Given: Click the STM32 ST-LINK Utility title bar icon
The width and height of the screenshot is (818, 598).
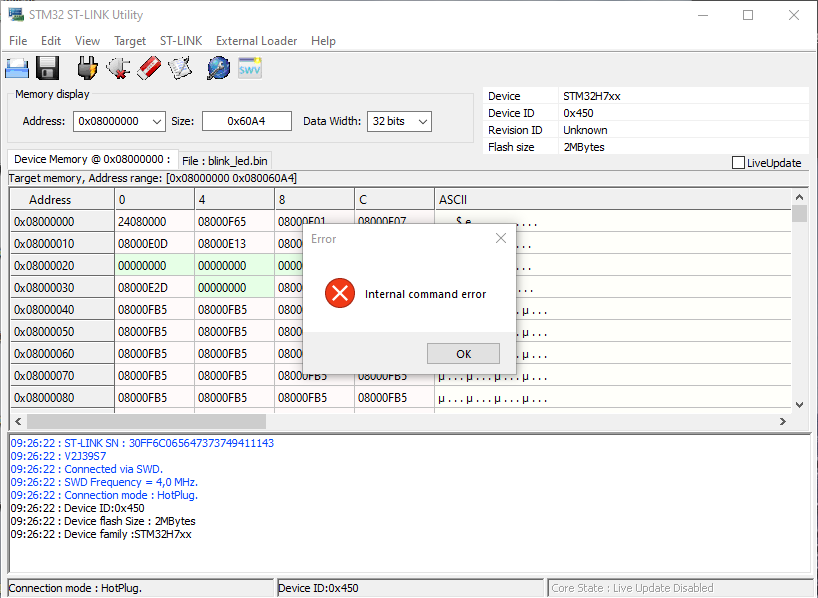Looking at the screenshot, I should pyautogui.click(x=16, y=14).
